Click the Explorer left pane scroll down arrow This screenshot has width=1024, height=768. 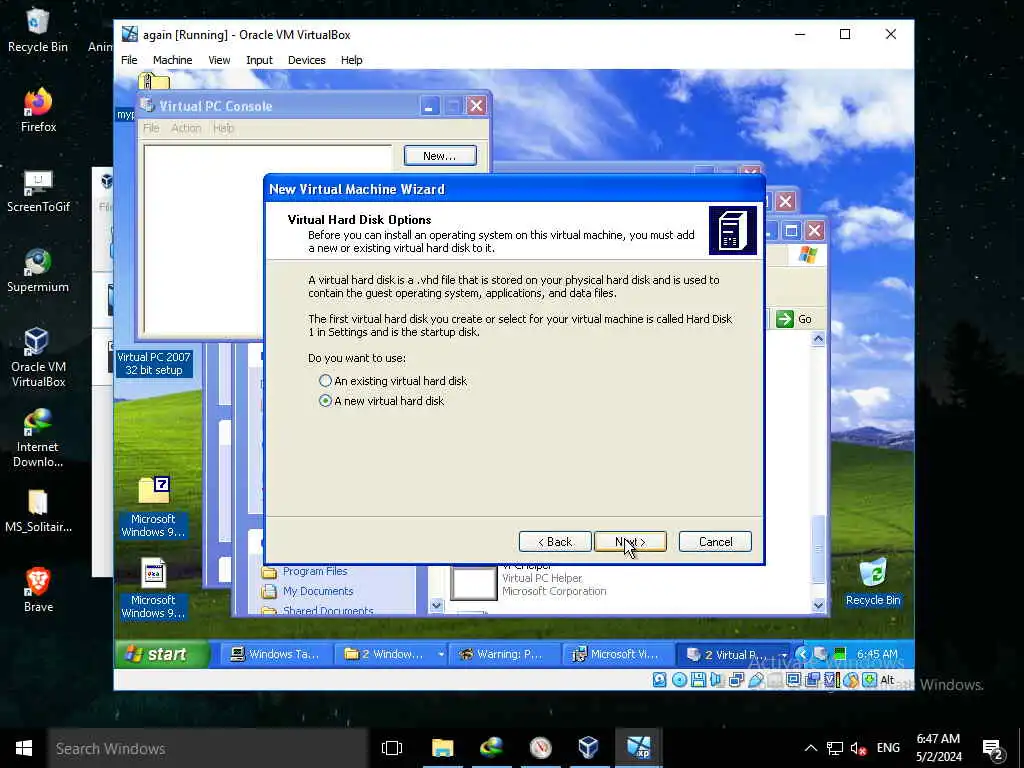(x=436, y=605)
